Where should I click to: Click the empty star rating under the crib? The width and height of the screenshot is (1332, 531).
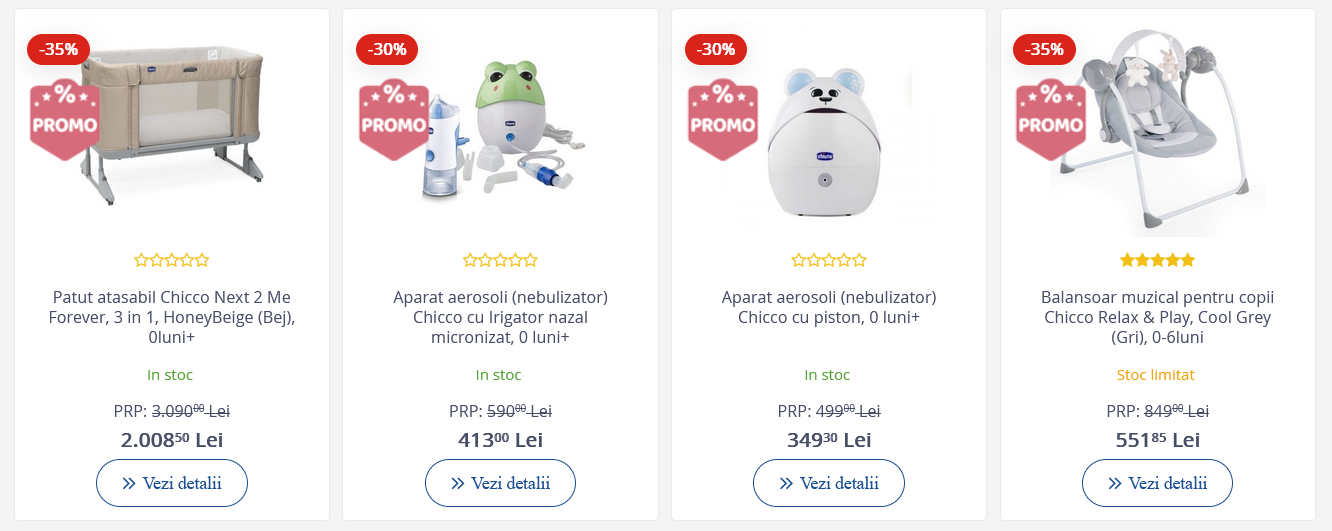(x=172, y=260)
